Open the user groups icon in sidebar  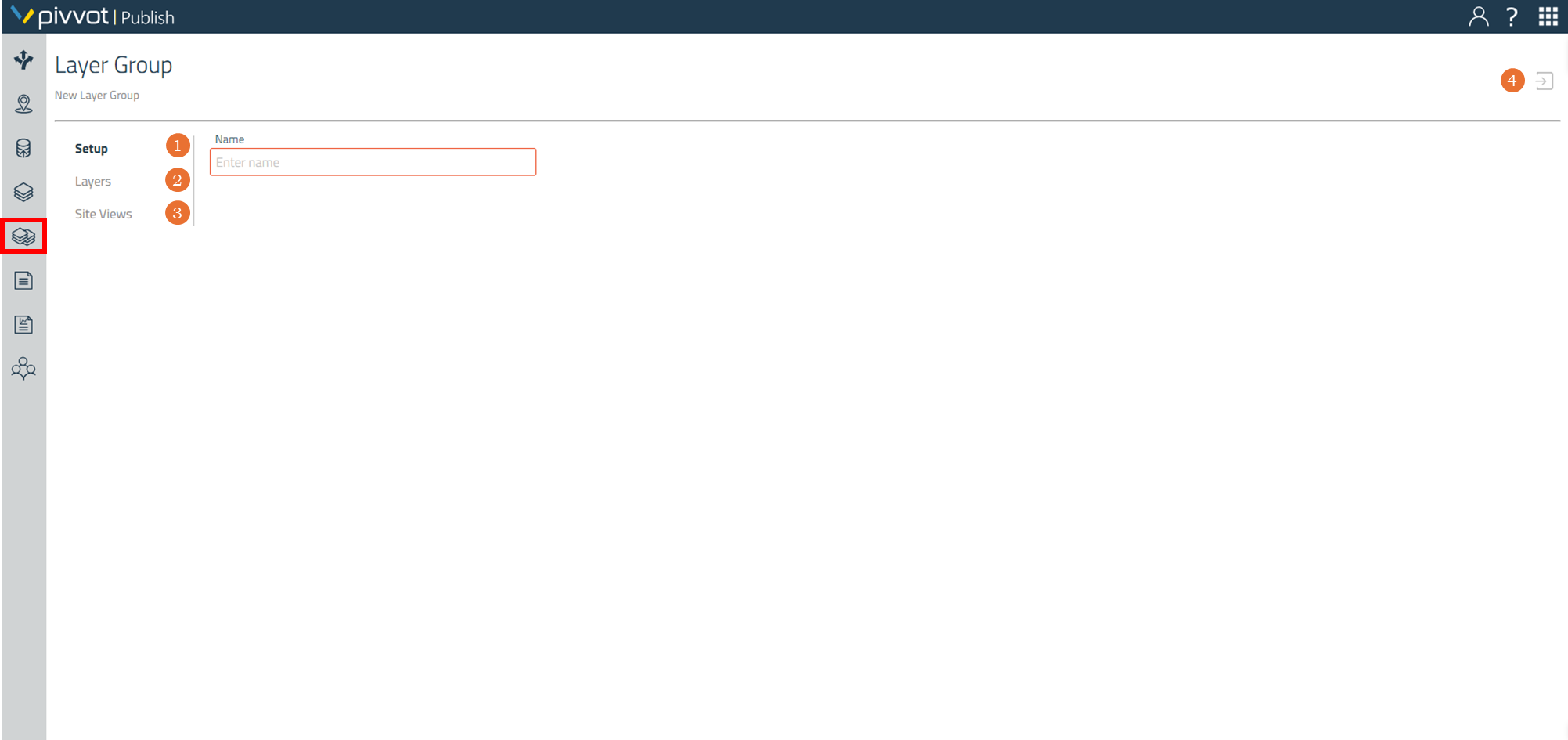(23, 368)
